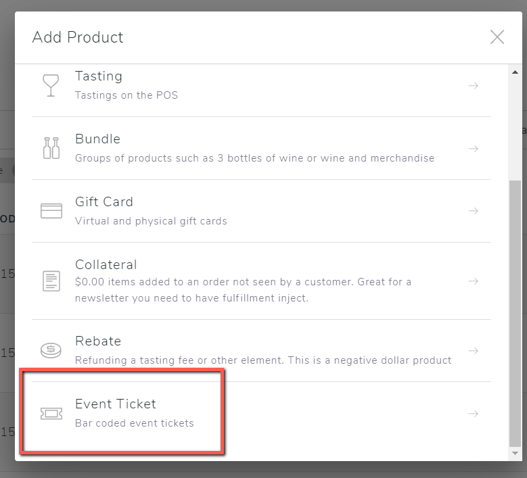The height and width of the screenshot is (478, 527).
Task: Click the Tasting wine glass icon
Action: 51,85
